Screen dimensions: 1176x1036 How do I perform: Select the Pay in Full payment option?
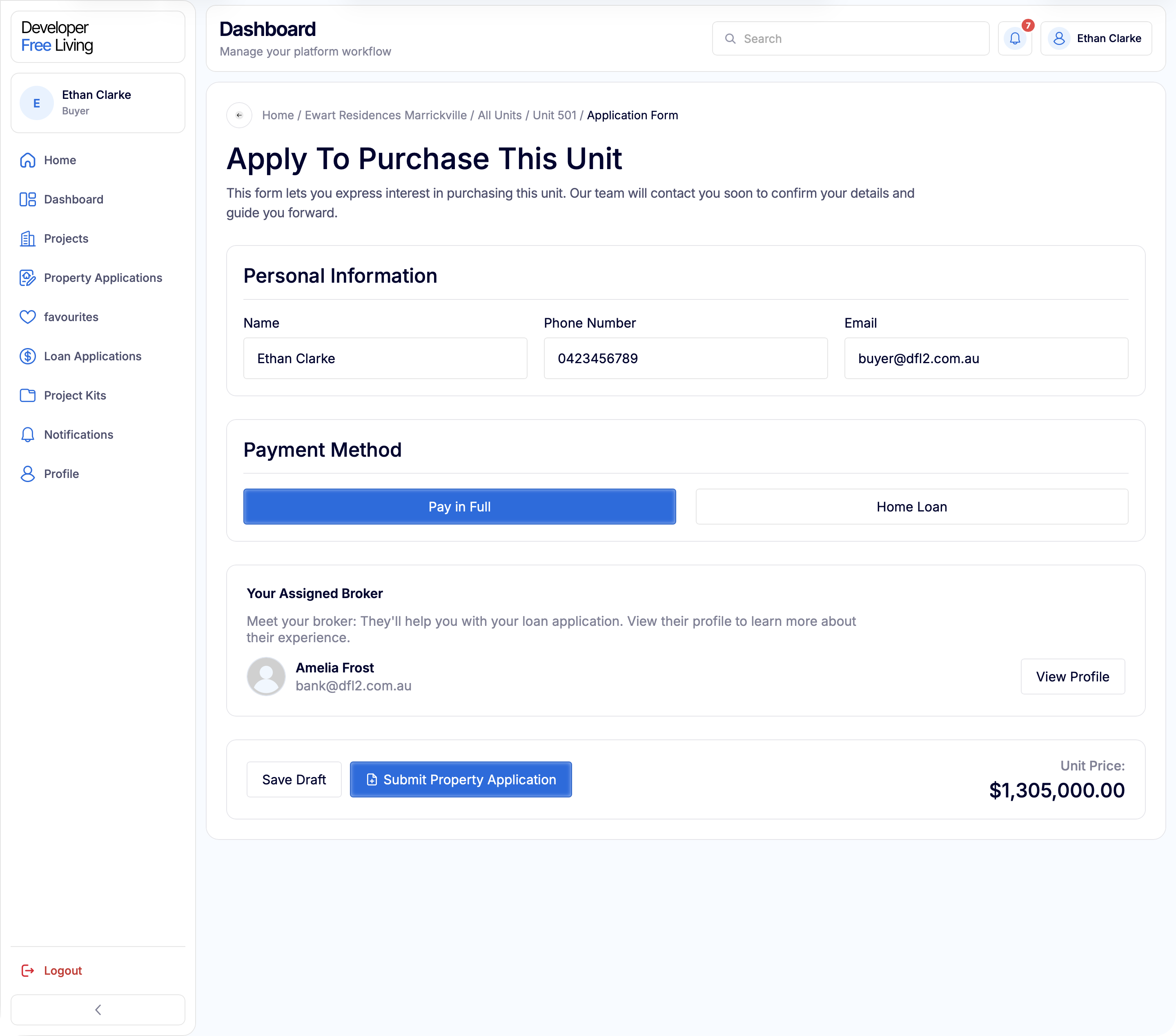point(459,507)
